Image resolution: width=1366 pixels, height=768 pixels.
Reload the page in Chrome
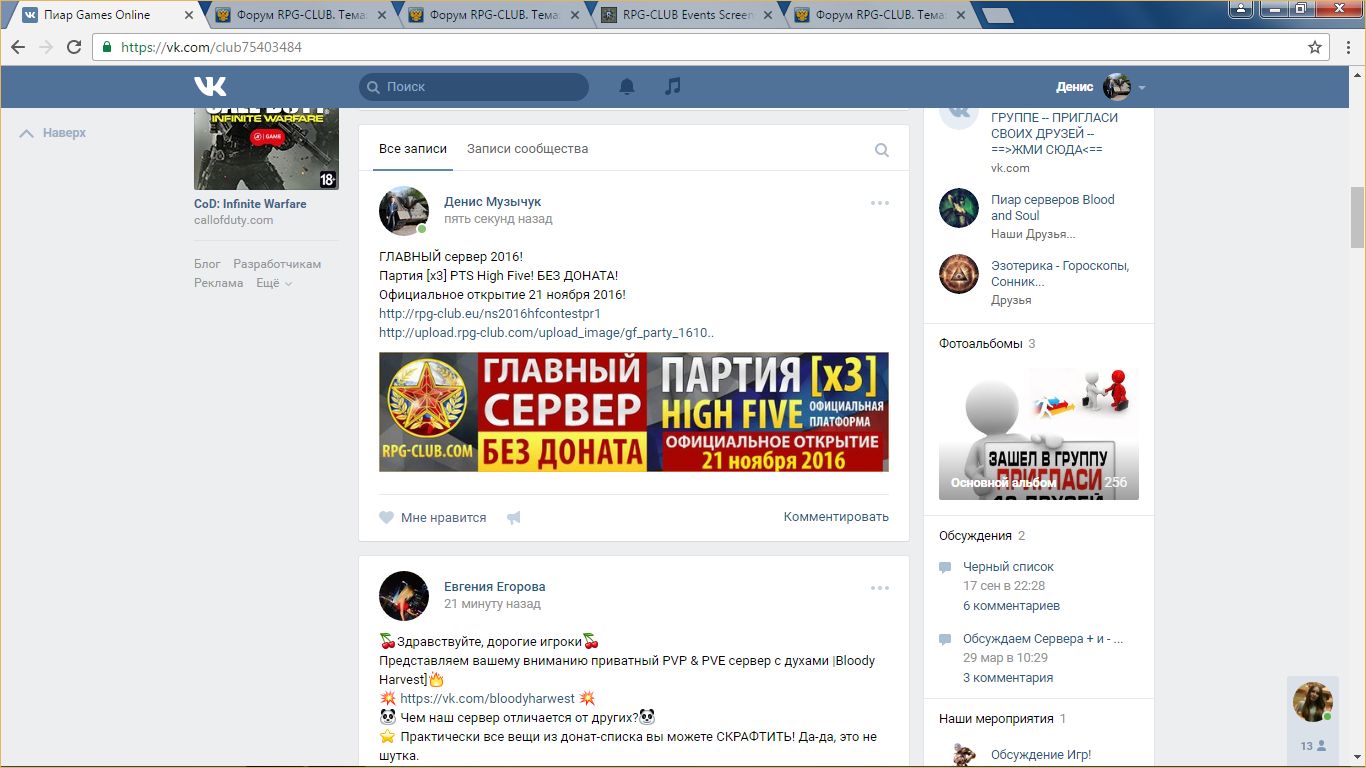74,47
